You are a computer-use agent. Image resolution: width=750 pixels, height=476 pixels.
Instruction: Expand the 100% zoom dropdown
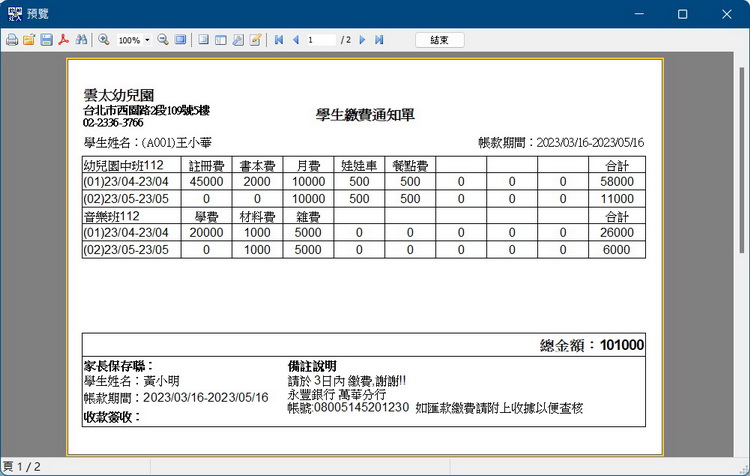click(147, 40)
